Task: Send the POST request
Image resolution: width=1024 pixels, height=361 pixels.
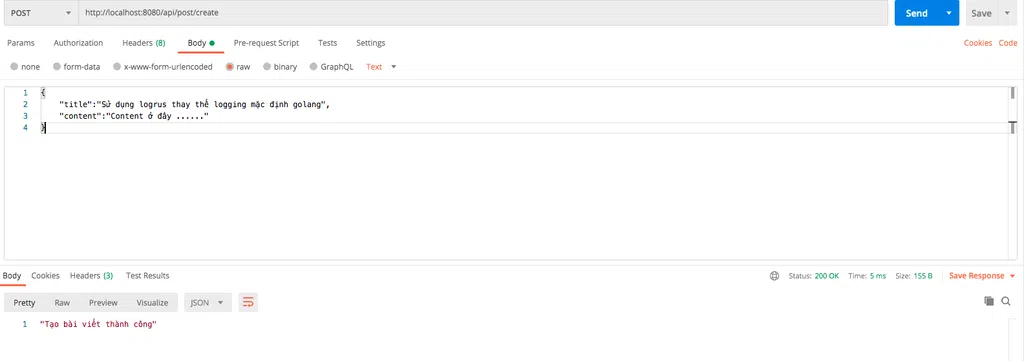Action: [917, 13]
